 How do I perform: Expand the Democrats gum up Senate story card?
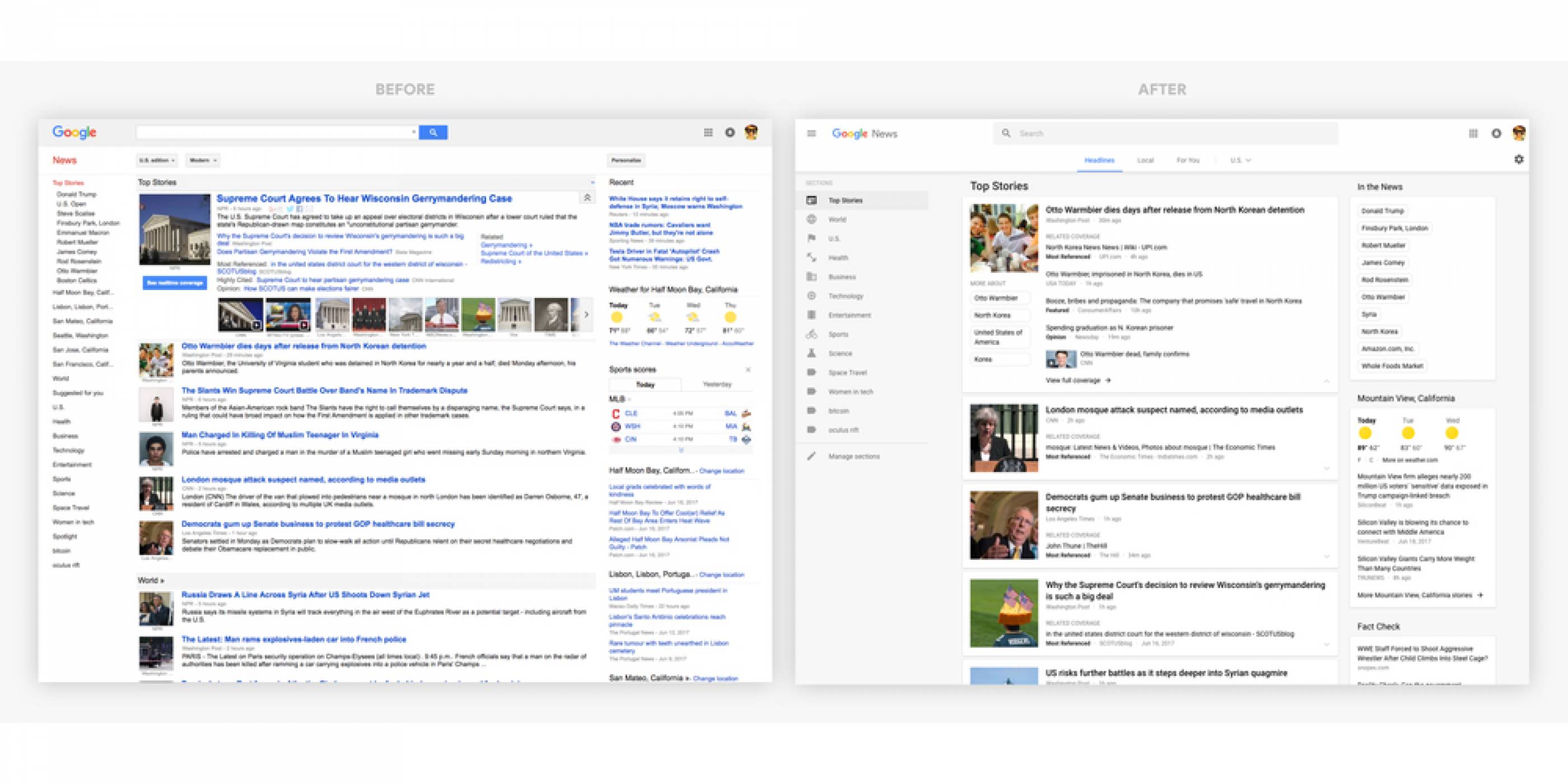coord(1326,556)
